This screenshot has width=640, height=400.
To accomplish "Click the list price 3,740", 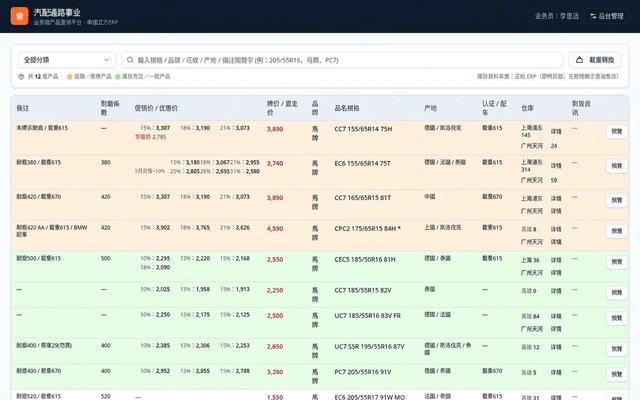I will (275, 163).
